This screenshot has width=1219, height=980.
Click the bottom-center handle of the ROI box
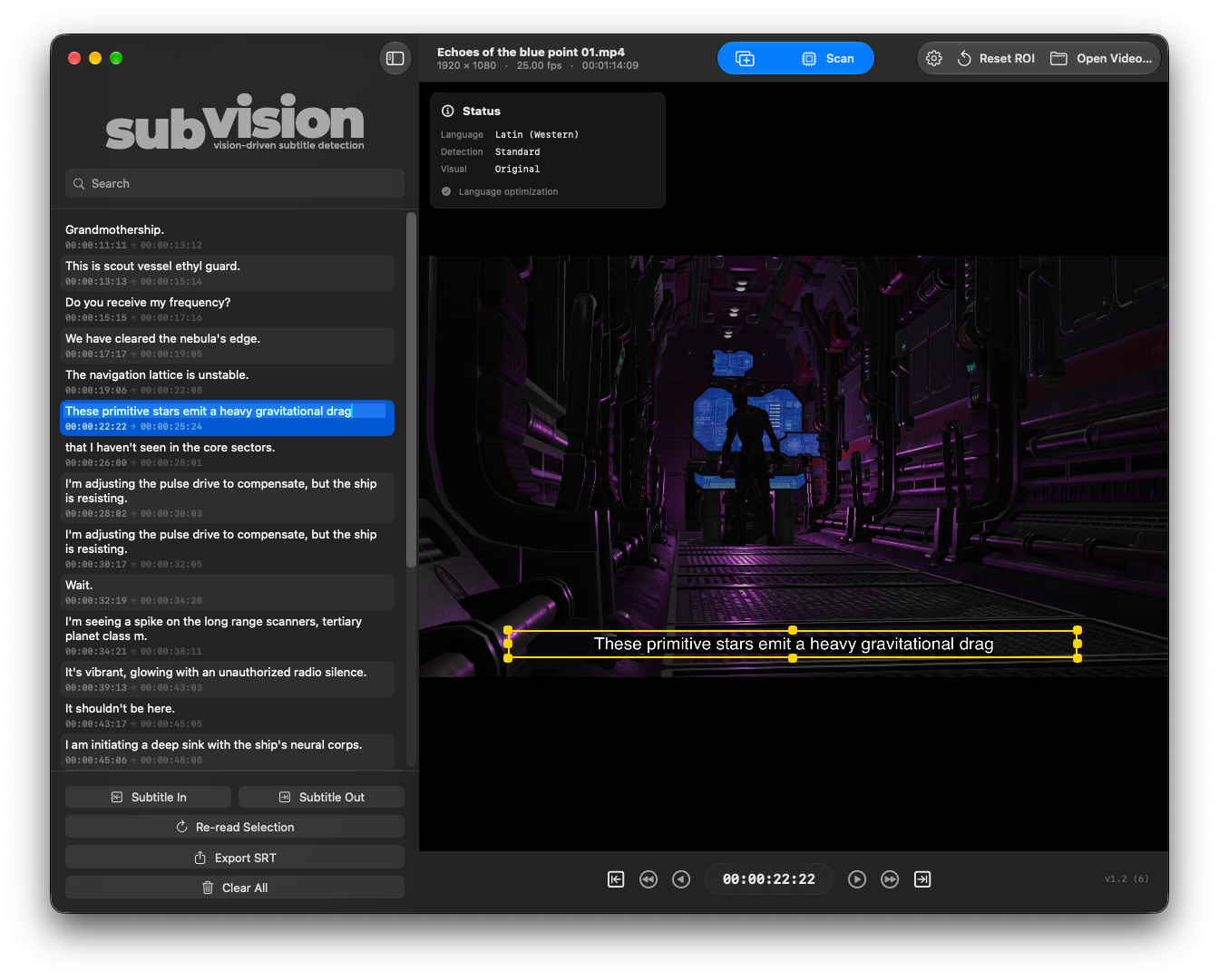click(793, 658)
